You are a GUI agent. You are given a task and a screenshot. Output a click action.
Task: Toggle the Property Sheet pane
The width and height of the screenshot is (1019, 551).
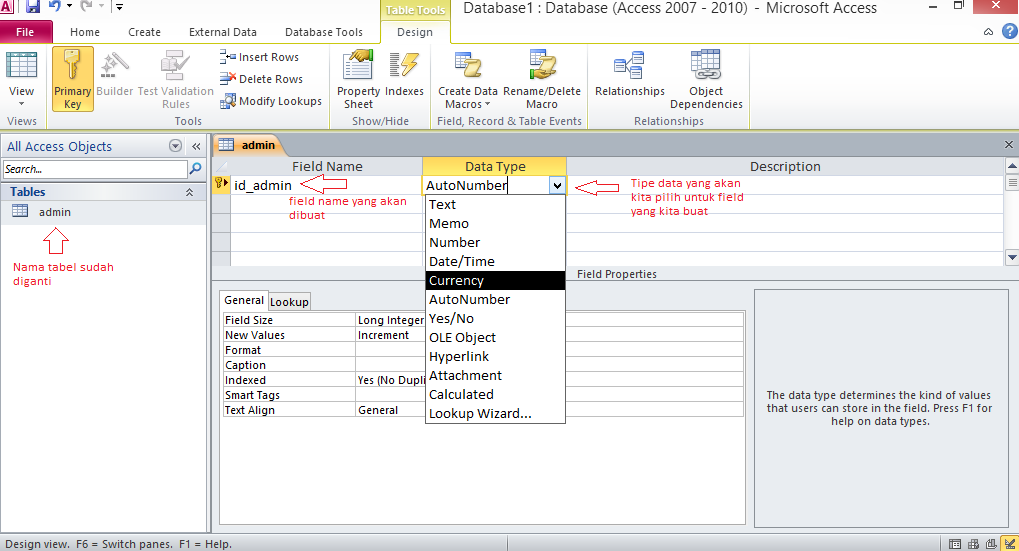point(358,80)
